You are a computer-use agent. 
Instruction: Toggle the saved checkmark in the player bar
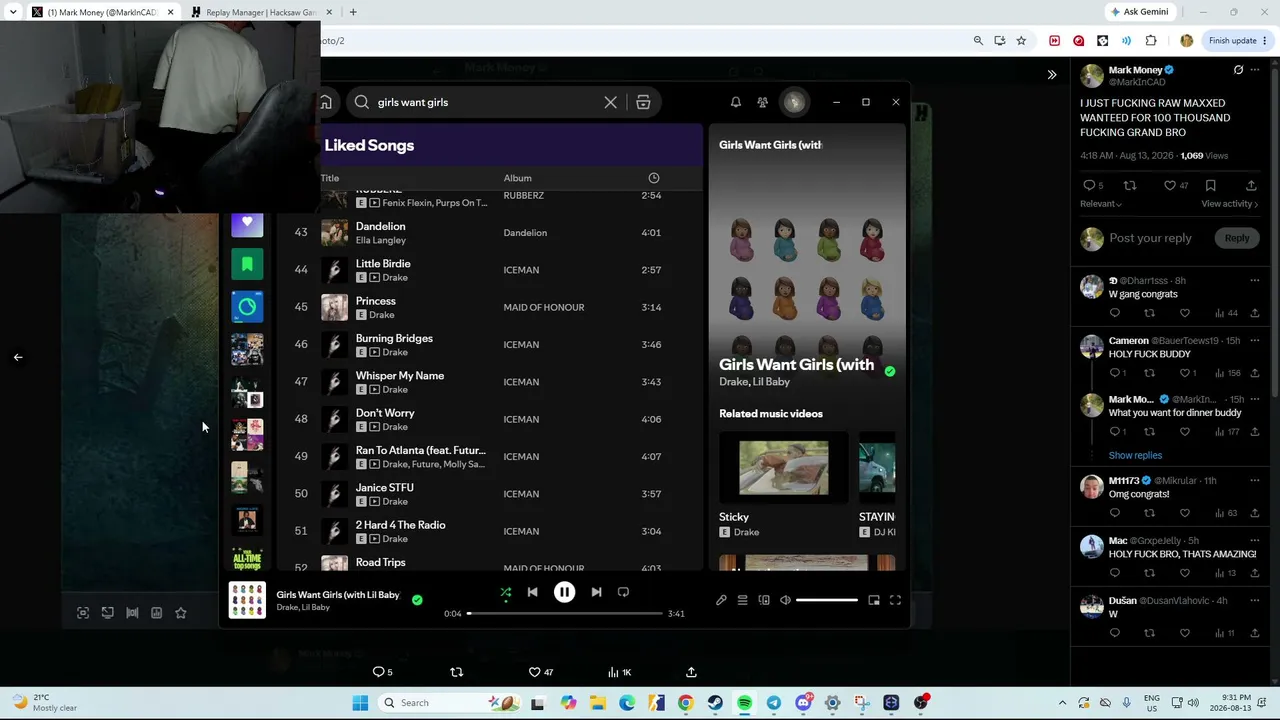pyautogui.click(x=417, y=600)
